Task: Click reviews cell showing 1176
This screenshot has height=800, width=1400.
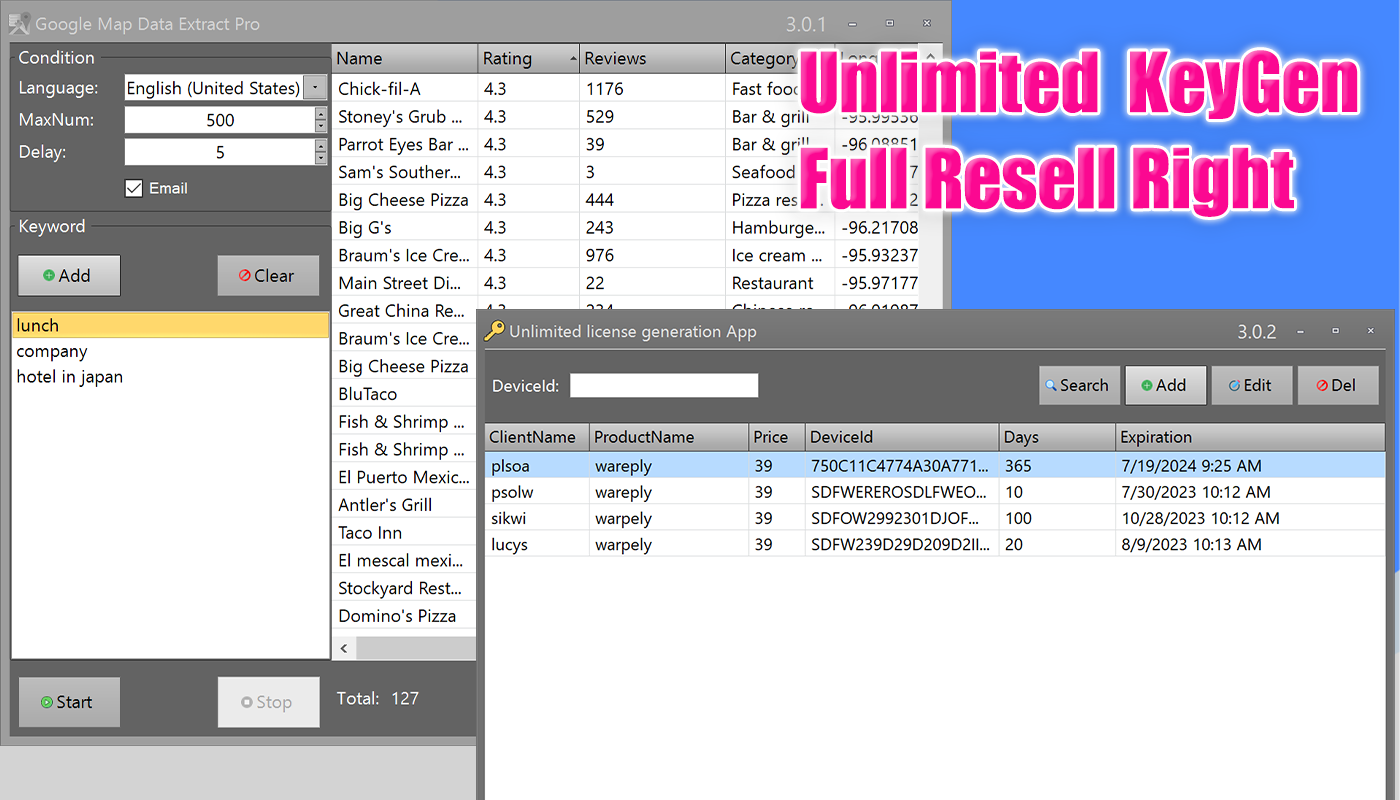Action: [652, 89]
